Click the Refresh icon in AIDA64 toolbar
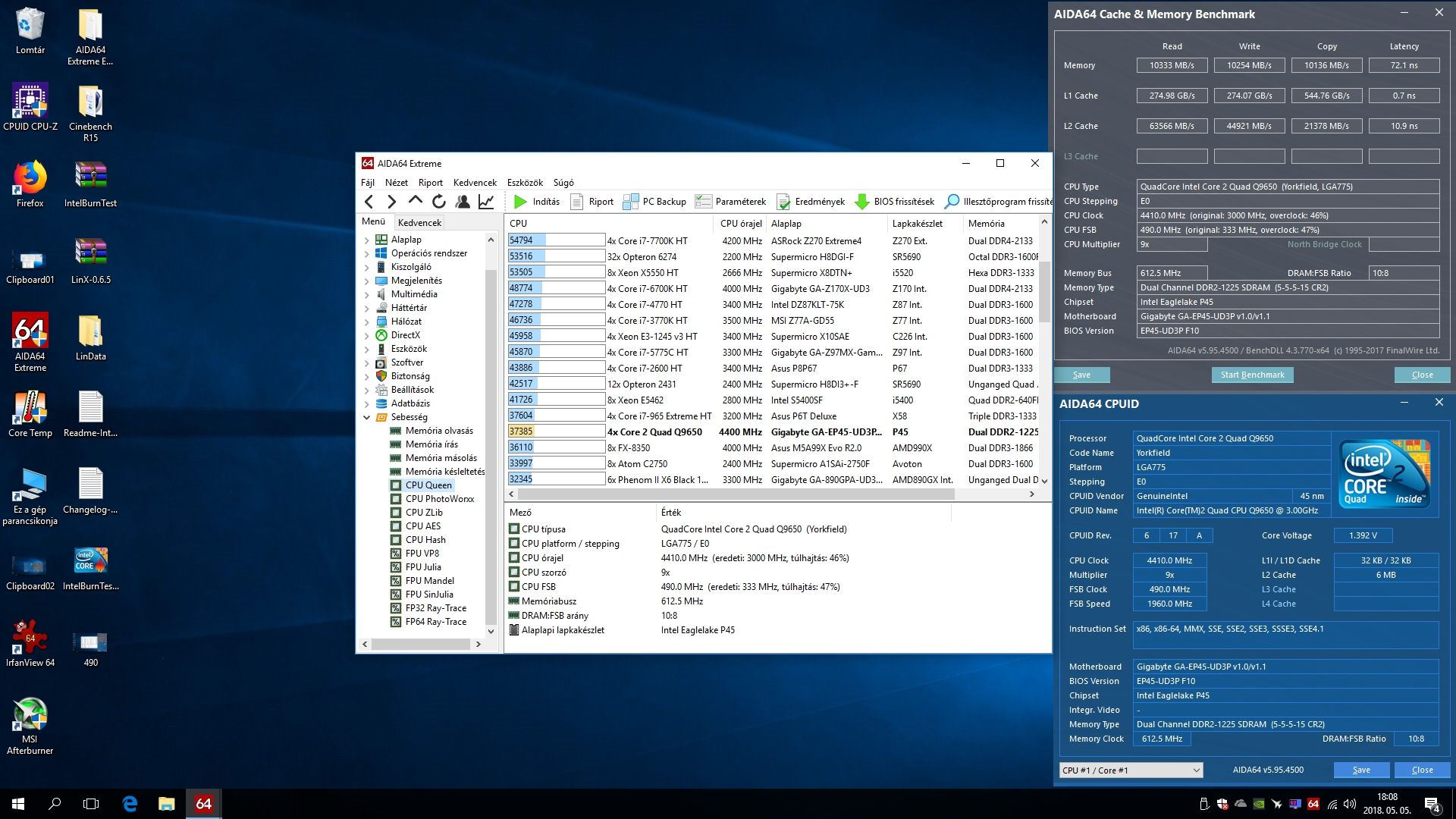 pyautogui.click(x=439, y=202)
